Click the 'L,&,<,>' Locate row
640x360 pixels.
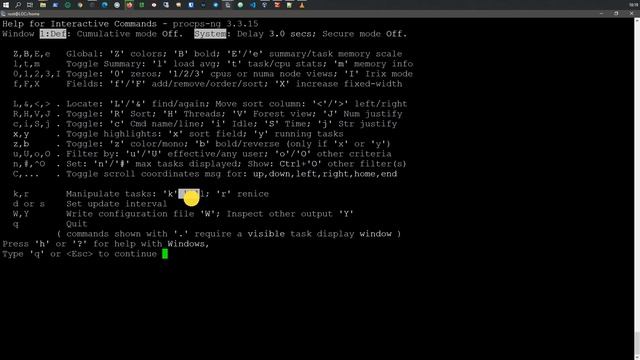click(210, 104)
